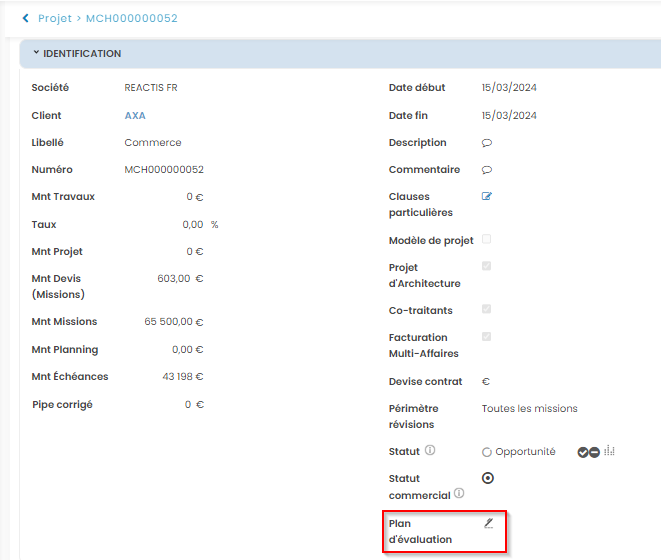The width and height of the screenshot is (661, 560).
Task: Toggle the Co-traitants checkbox
Action: 487,309
